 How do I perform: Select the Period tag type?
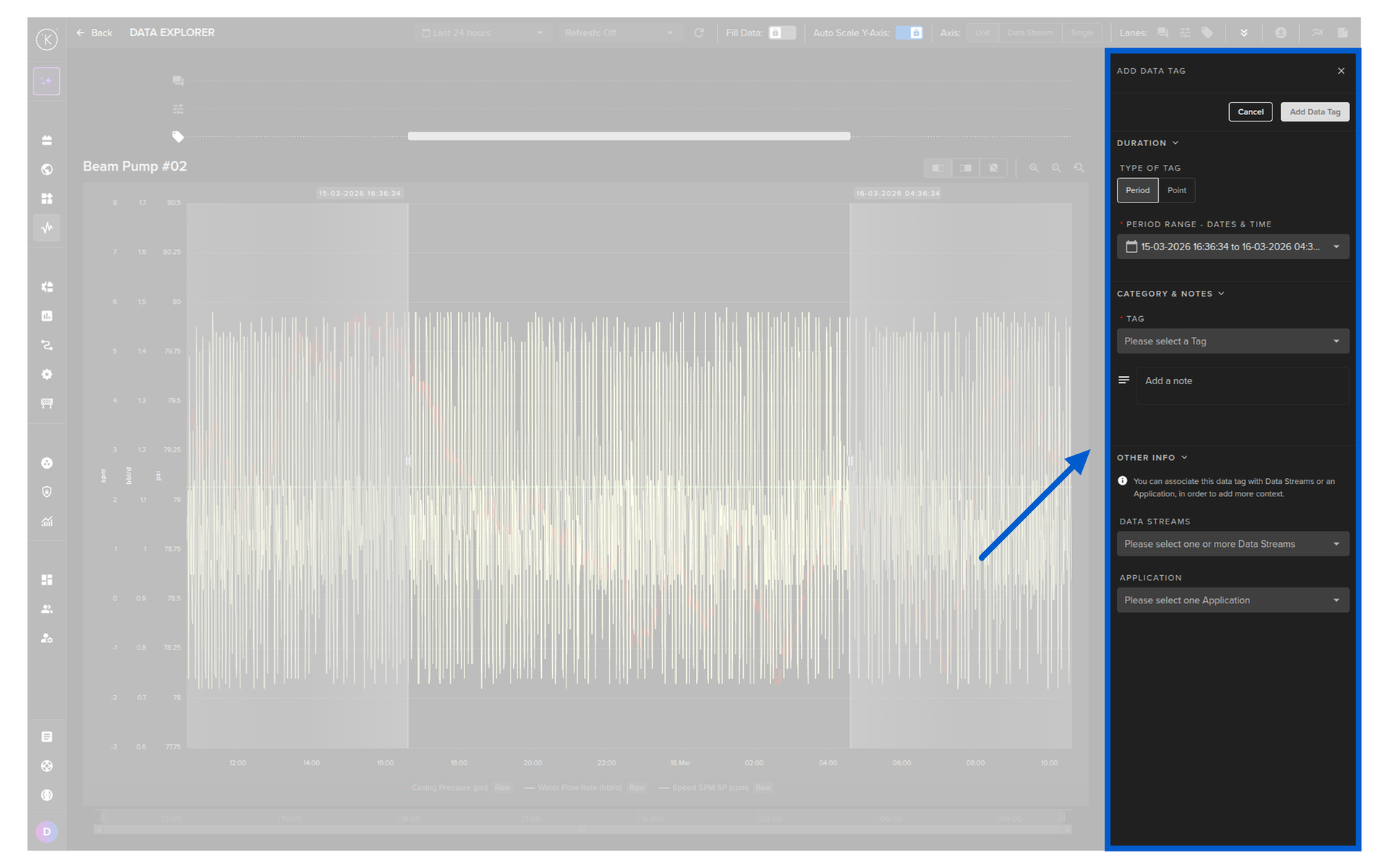(1137, 190)
